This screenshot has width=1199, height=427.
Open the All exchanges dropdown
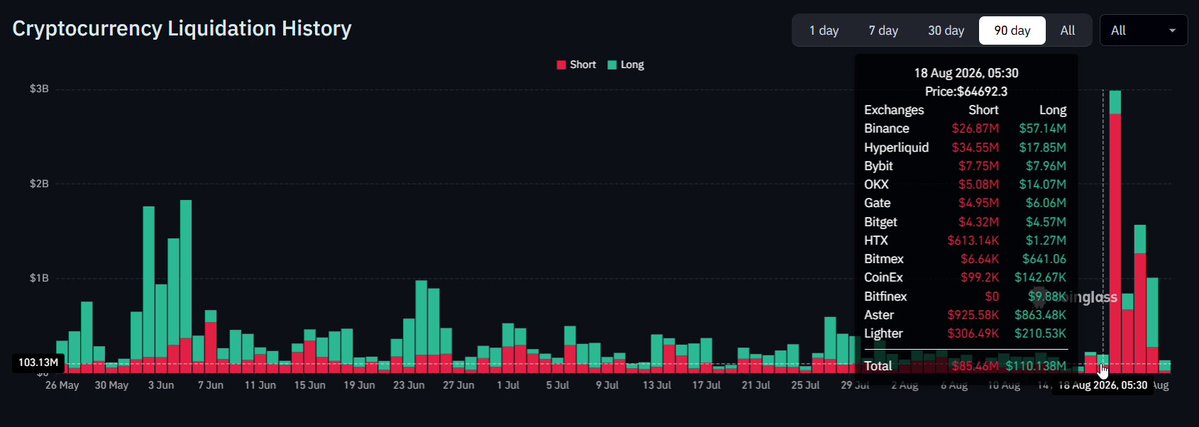(x=1143, y=31)
